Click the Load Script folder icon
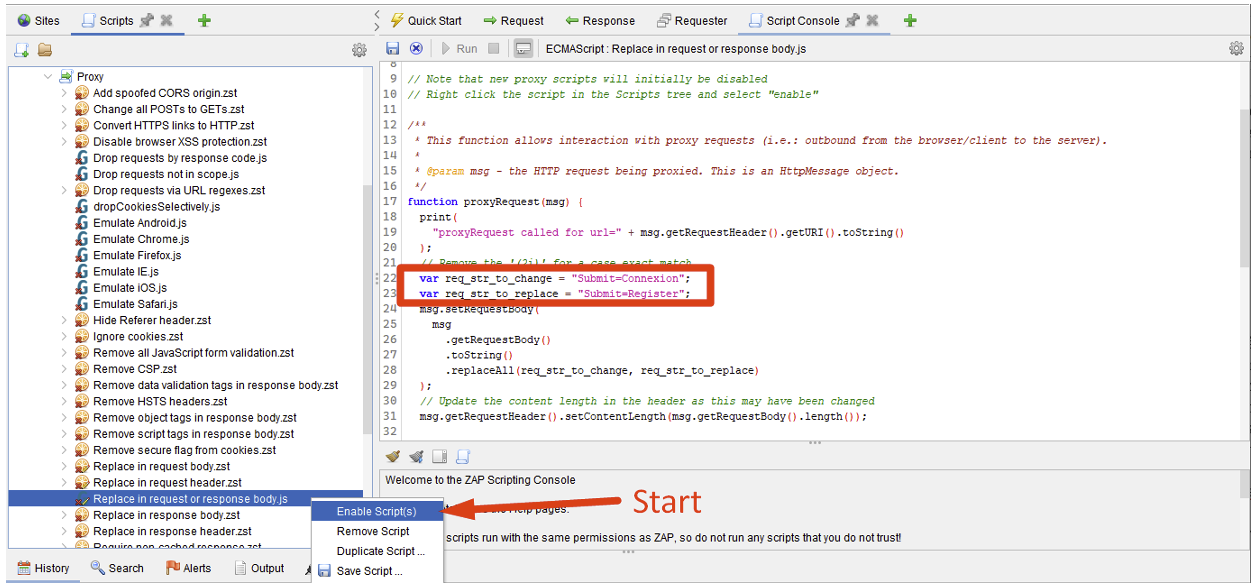 pos(45,50)
